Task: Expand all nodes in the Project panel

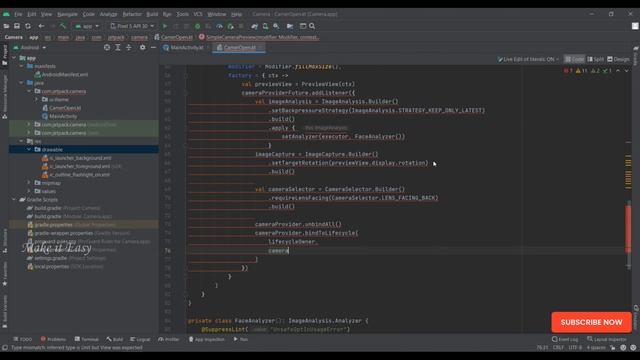Action: click(118, 47)
